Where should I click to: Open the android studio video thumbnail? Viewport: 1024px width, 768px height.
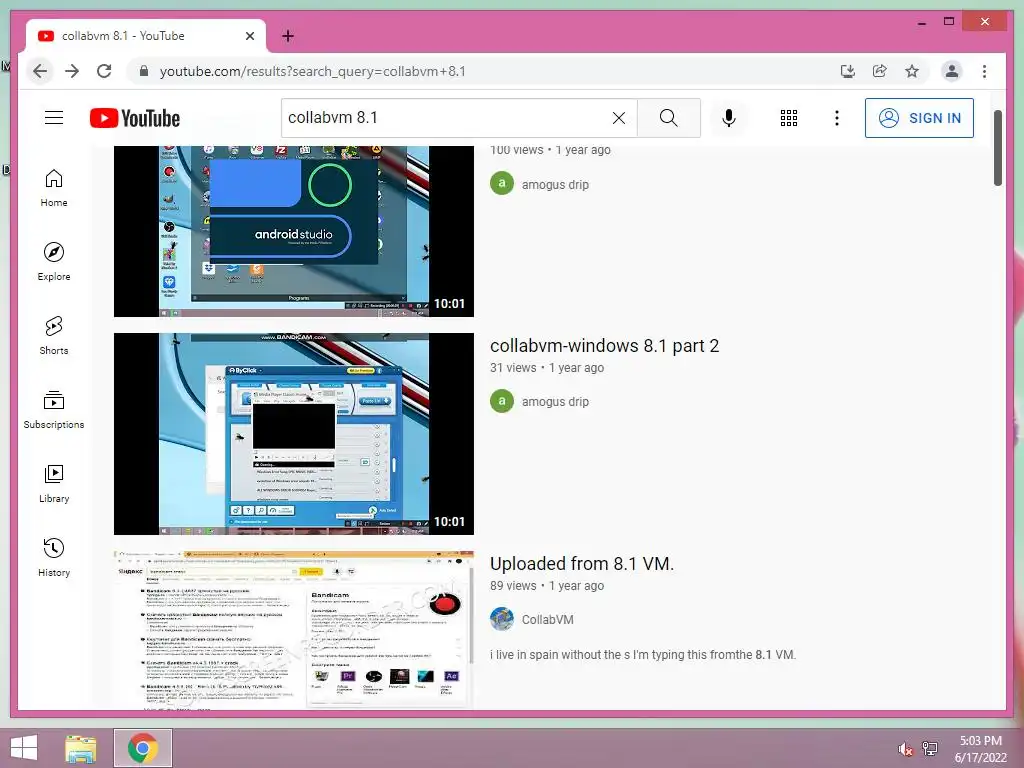pyautogui.click(x=294, y=231)
